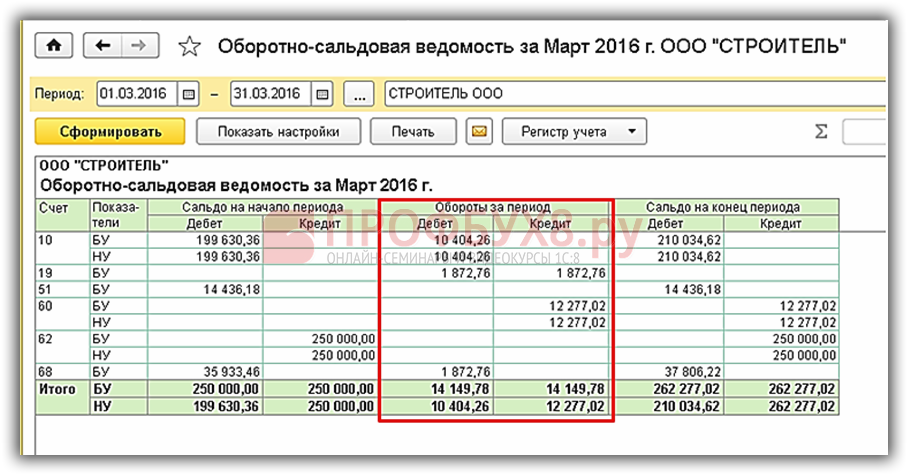Go back with the left arrow

coord(102,46)
